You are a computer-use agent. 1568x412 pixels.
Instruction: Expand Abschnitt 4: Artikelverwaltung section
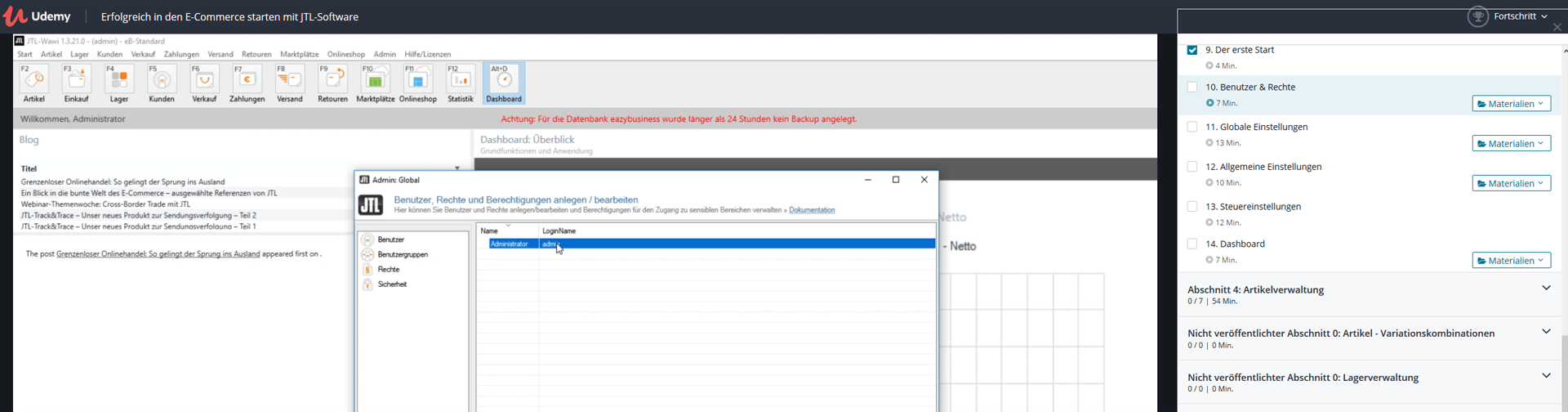1545,289
